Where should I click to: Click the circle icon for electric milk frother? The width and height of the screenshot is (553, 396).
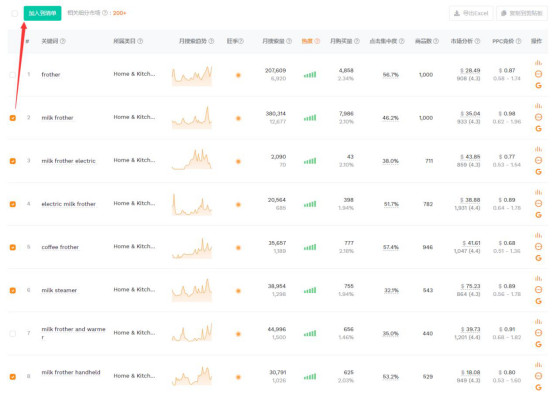coord(538,203)
